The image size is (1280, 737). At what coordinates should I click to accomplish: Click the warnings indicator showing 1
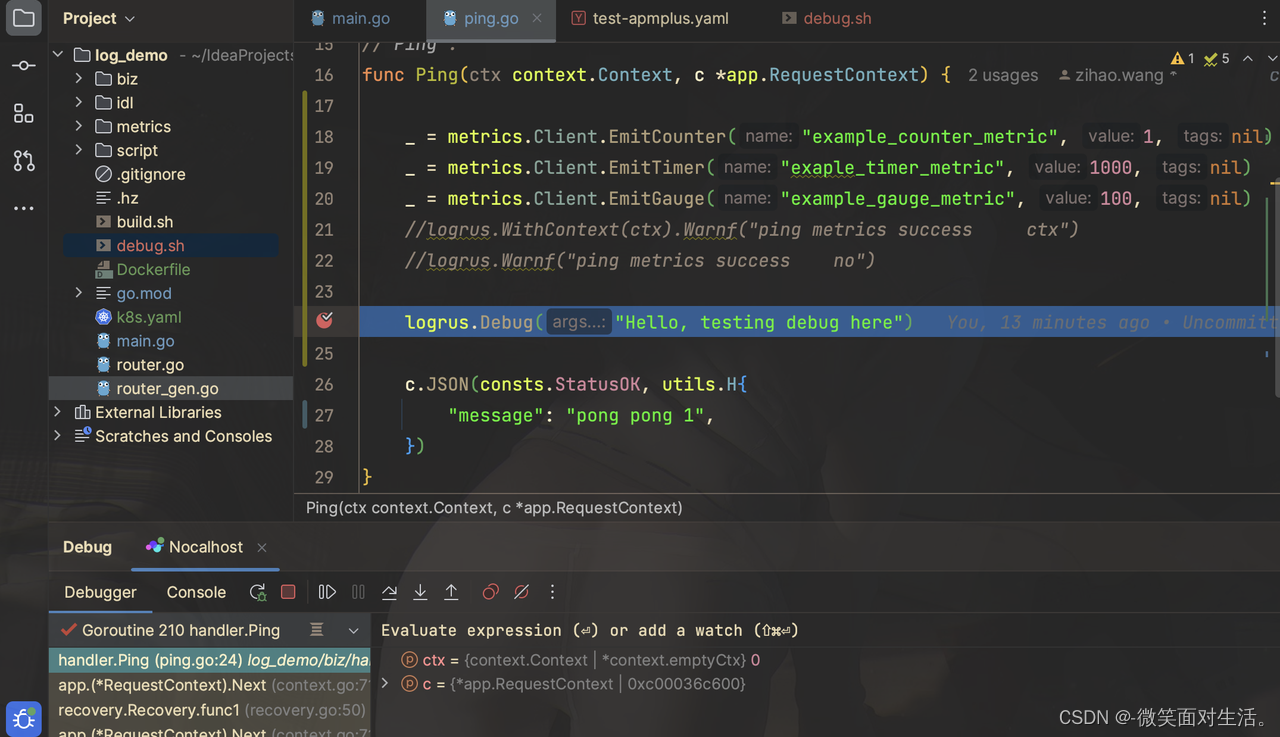pyautogui.click(x=1182, y=59)
